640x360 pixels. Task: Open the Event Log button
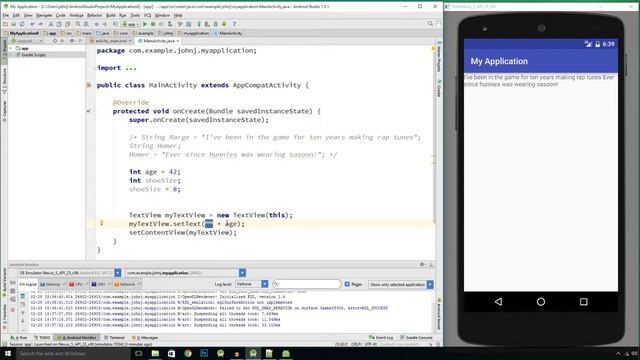381,338
